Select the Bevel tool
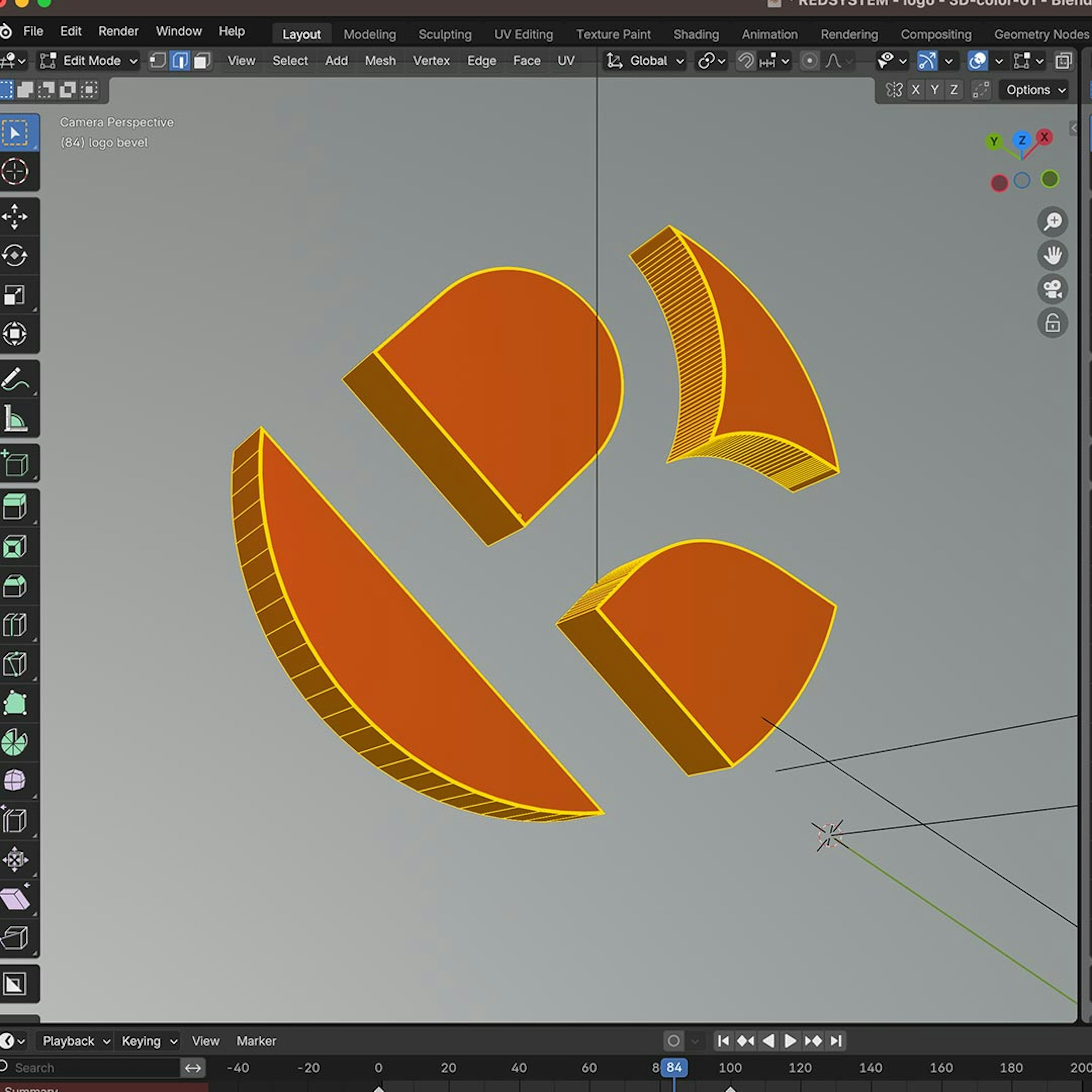 [x=15, y=586]
